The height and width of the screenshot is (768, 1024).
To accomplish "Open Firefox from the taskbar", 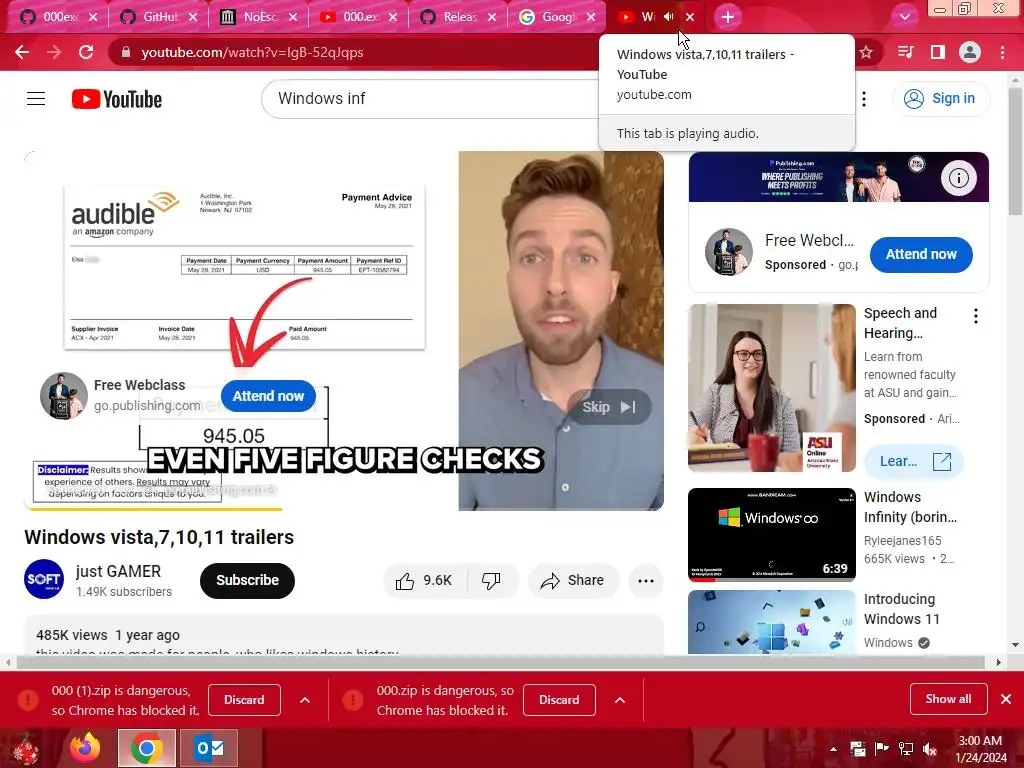I will (x=86, y=748).
